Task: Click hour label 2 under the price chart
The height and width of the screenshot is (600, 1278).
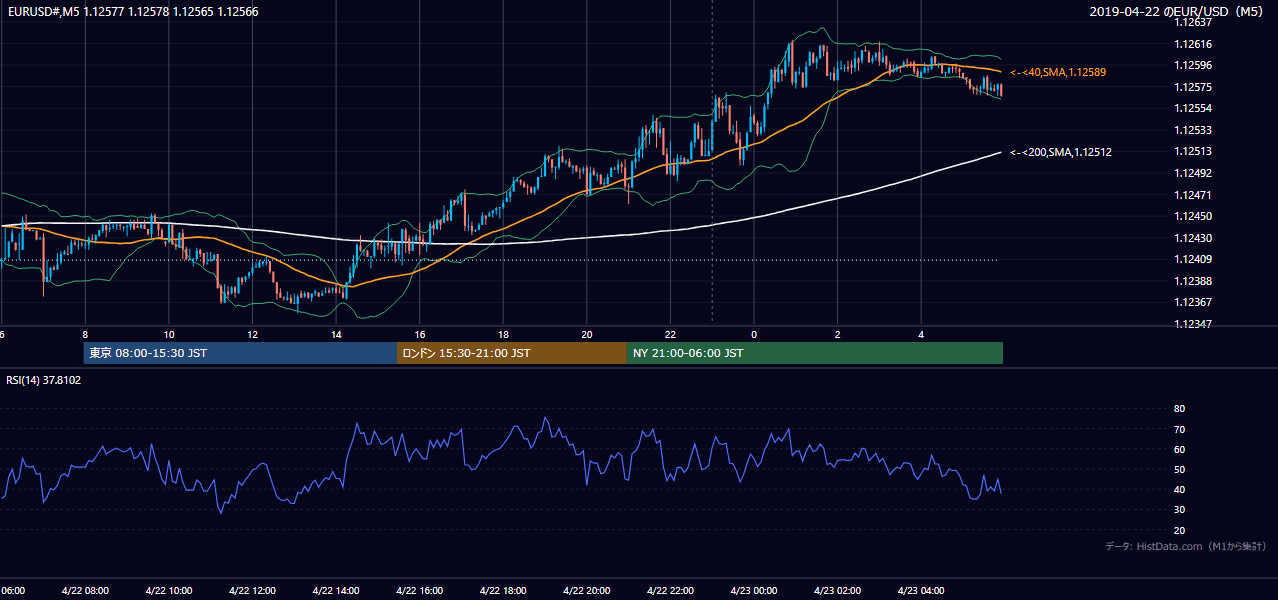Action: [x=838, y=334]
